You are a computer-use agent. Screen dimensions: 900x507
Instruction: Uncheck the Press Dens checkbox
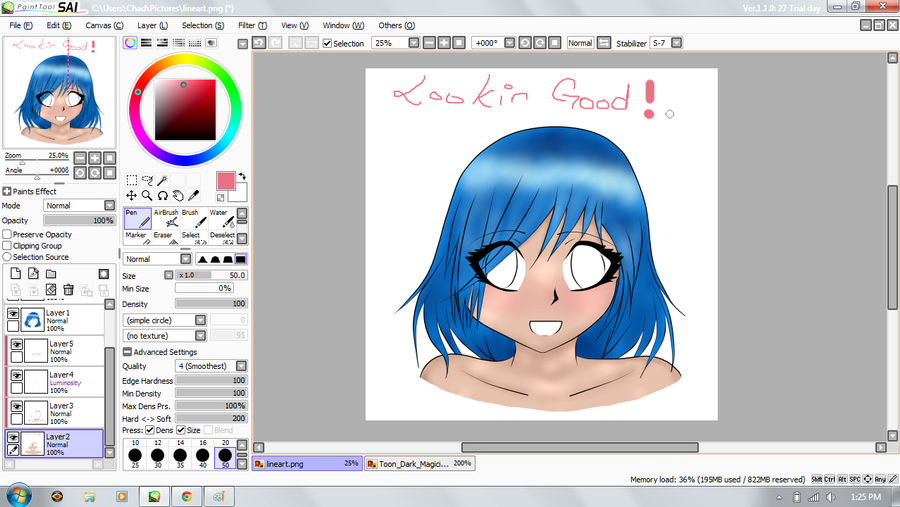click(x=150, y=430)
